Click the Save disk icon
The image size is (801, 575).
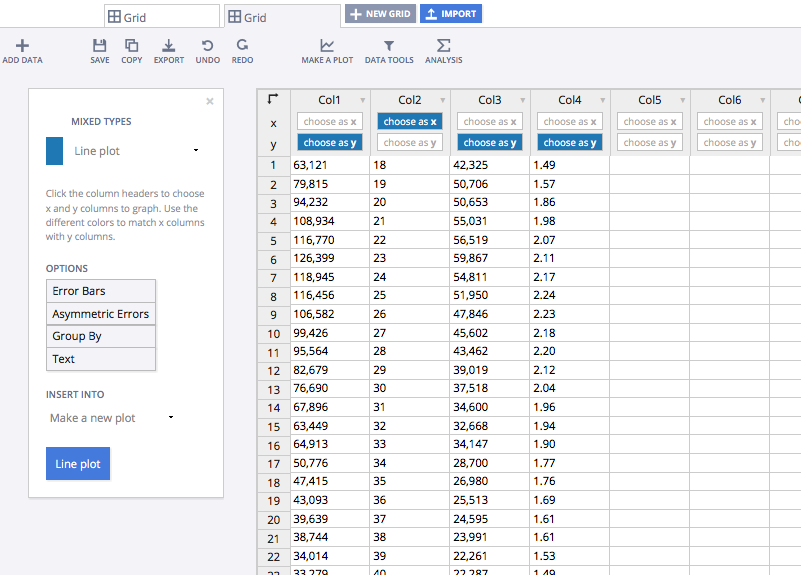click(99, 45)
